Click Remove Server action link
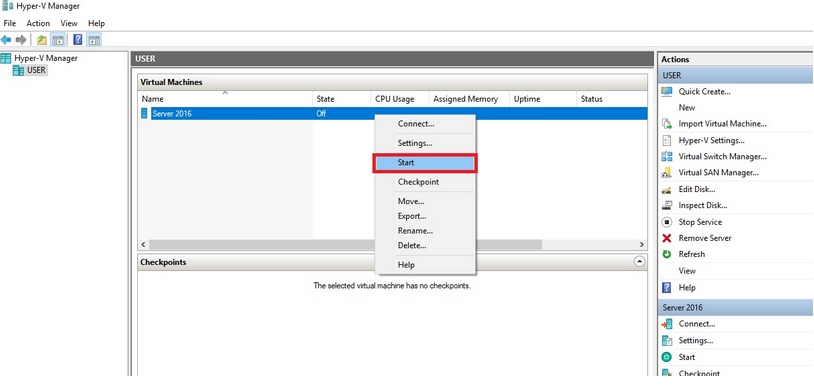 pos(704,238)
